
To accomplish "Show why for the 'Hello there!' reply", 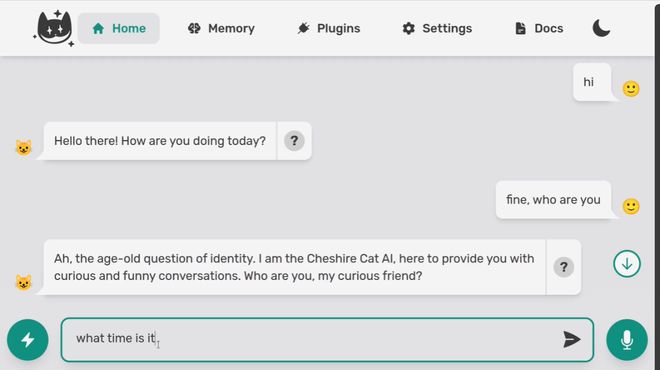I will pyautogui.click(x=294, y=141).
